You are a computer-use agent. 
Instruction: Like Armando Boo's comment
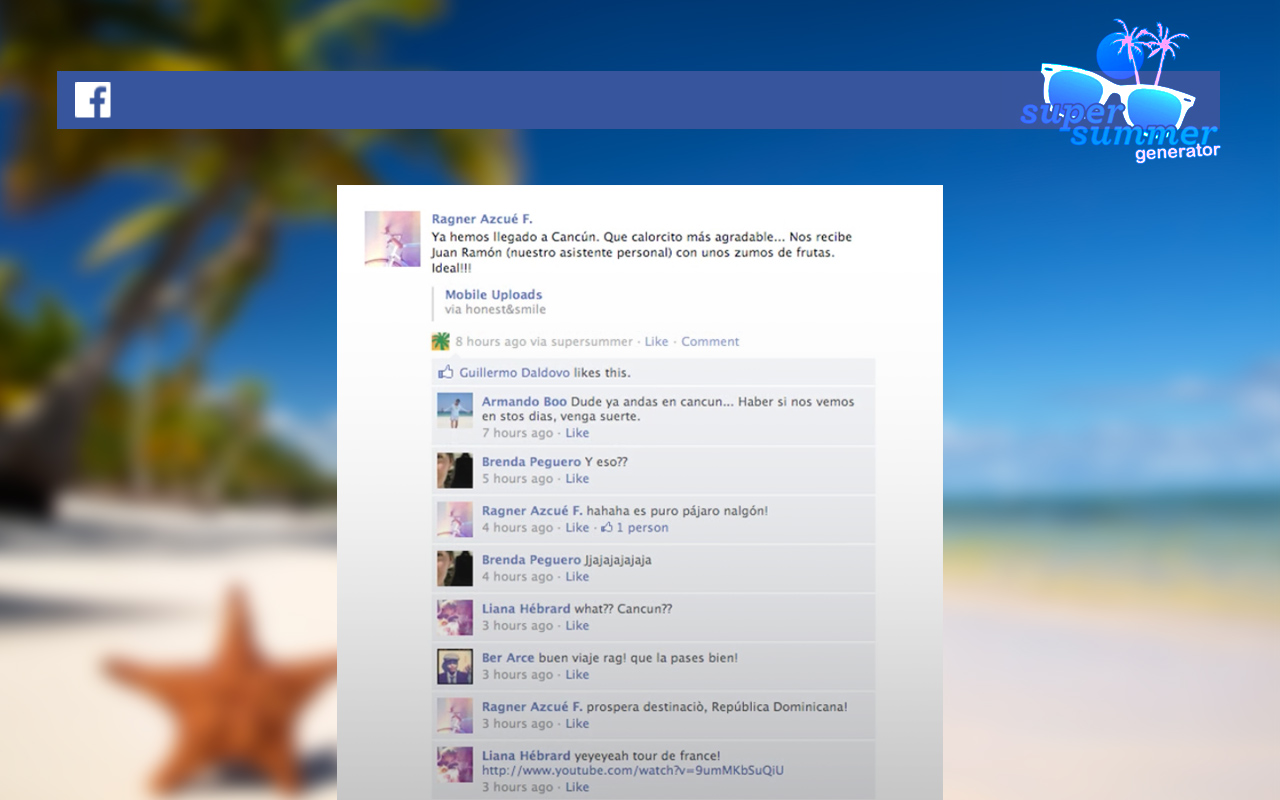[577, 433]
